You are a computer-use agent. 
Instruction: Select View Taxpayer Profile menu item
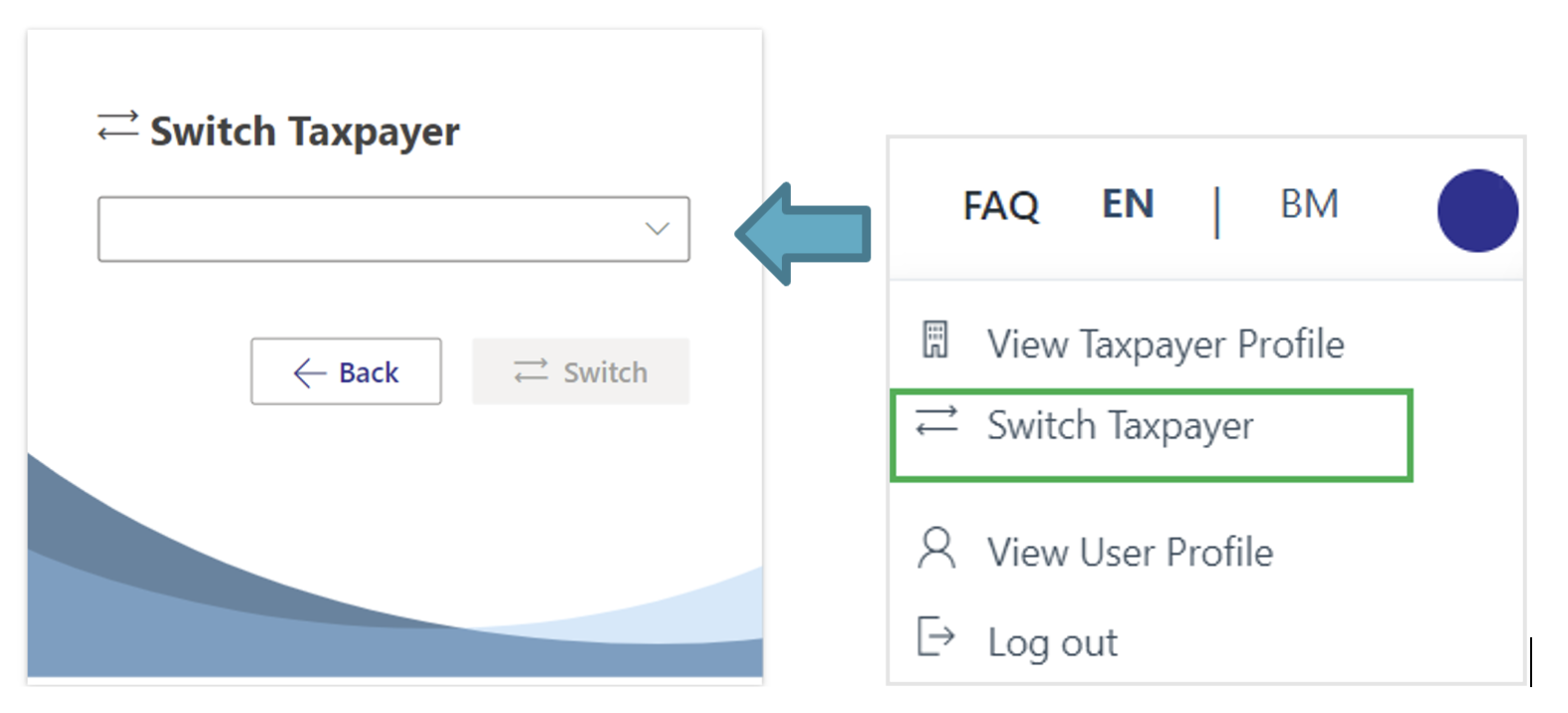[1165, 345]
